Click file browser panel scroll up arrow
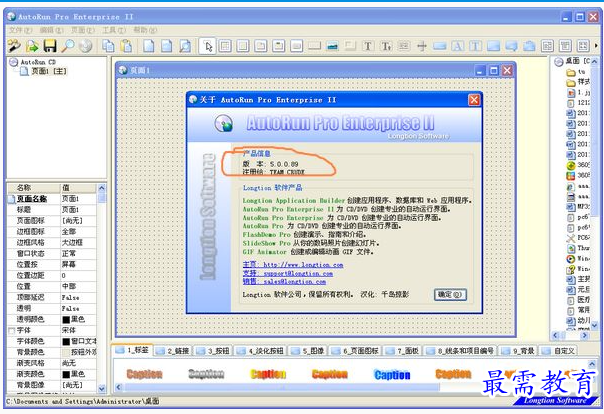 (594, 62)
